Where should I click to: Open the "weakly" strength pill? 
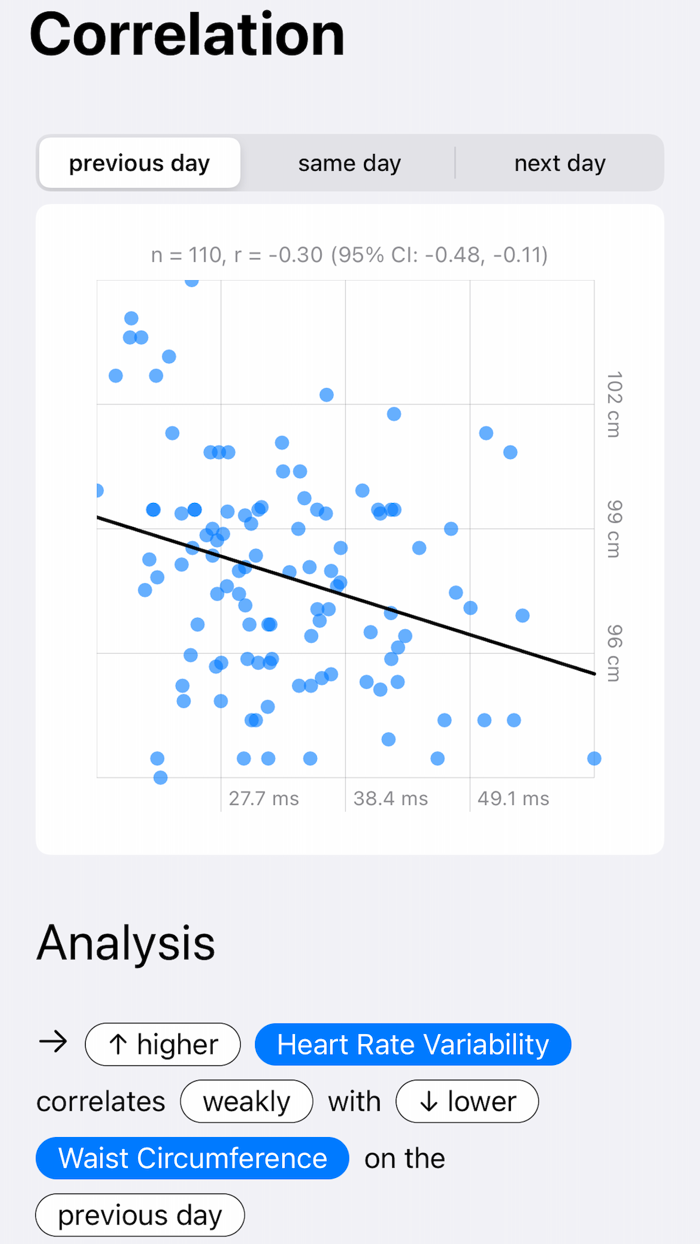click(x=246, y=1102)
